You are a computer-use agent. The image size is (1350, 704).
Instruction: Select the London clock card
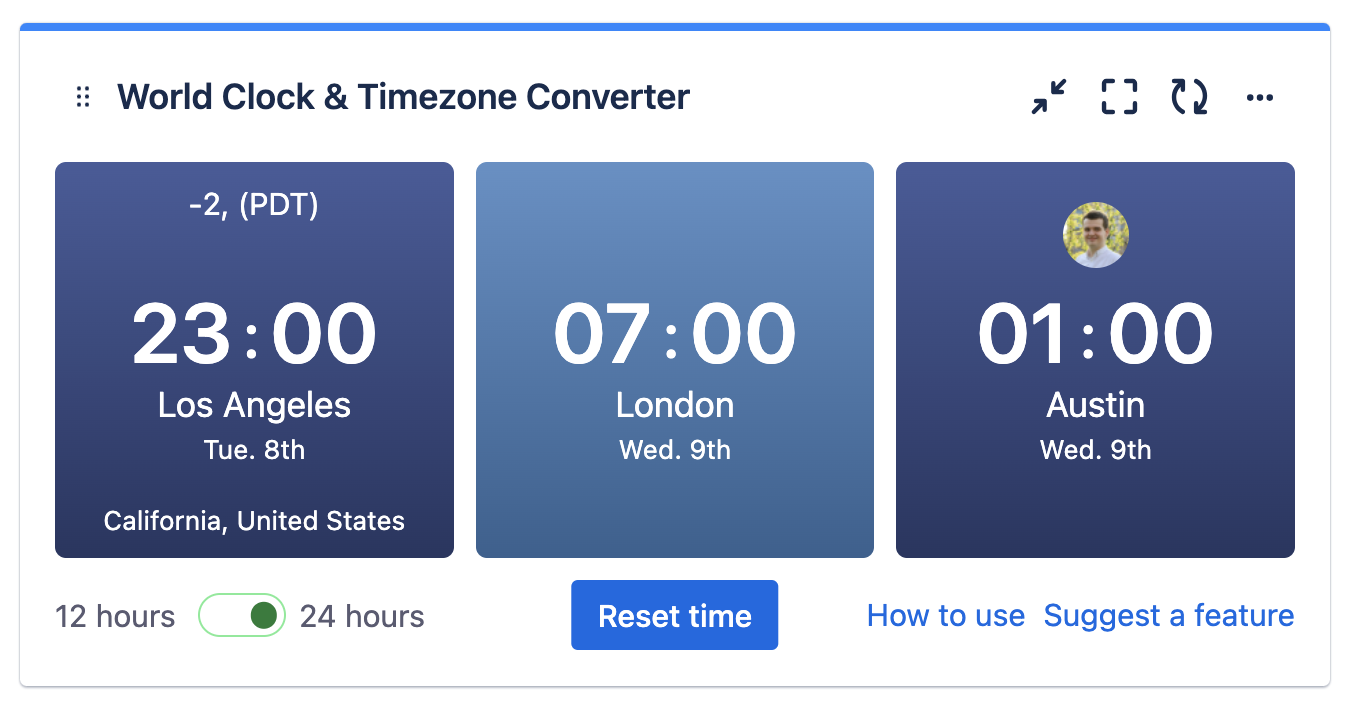tap(675, 360)
